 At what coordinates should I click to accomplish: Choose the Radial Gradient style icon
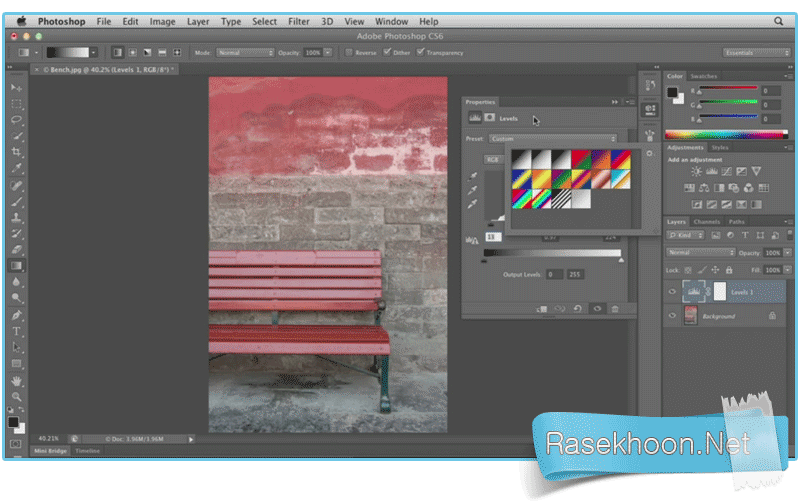133,53
